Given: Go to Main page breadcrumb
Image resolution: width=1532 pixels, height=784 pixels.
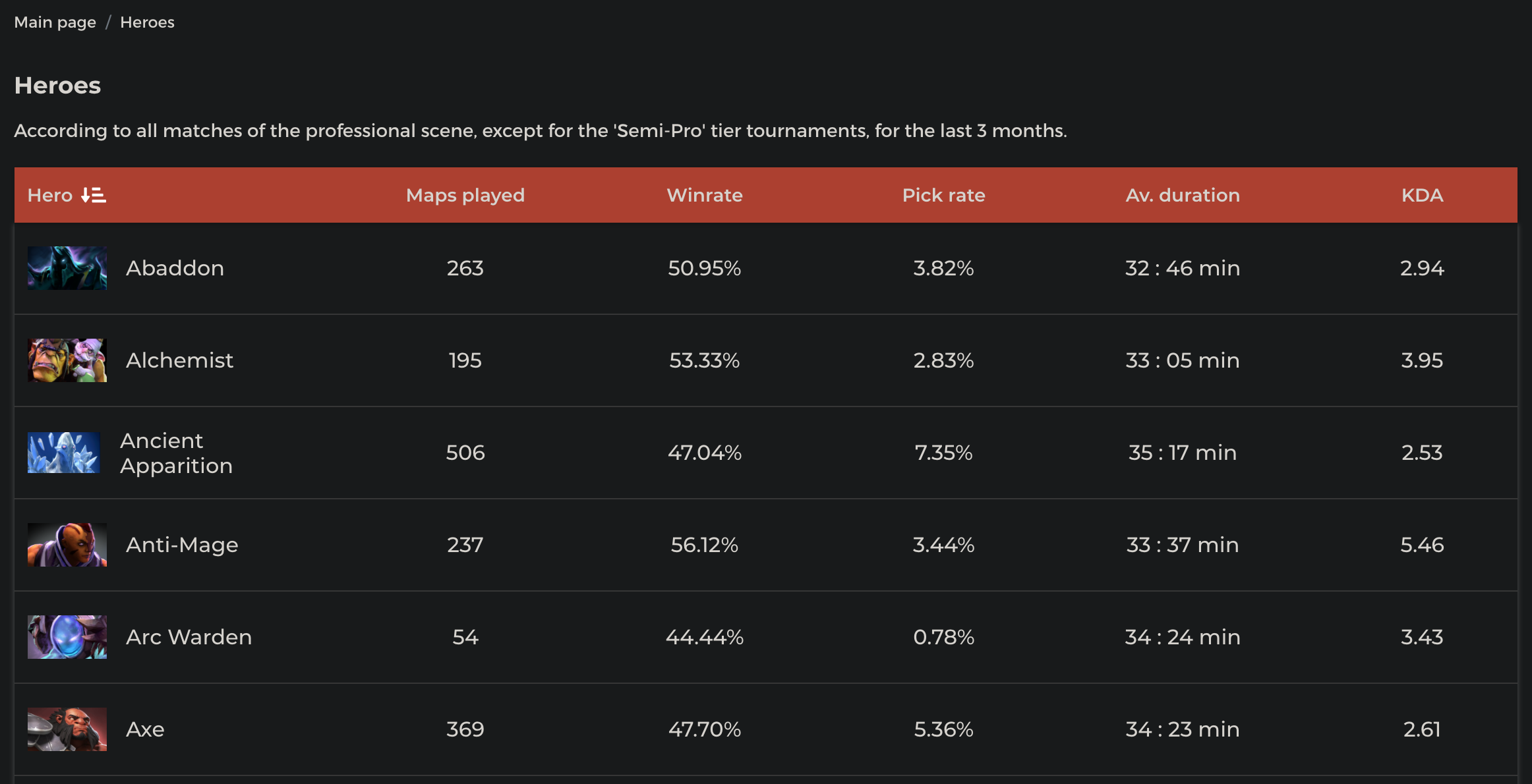Looking at the screenshot, I should pyautogui.click(x=55, y=22).
